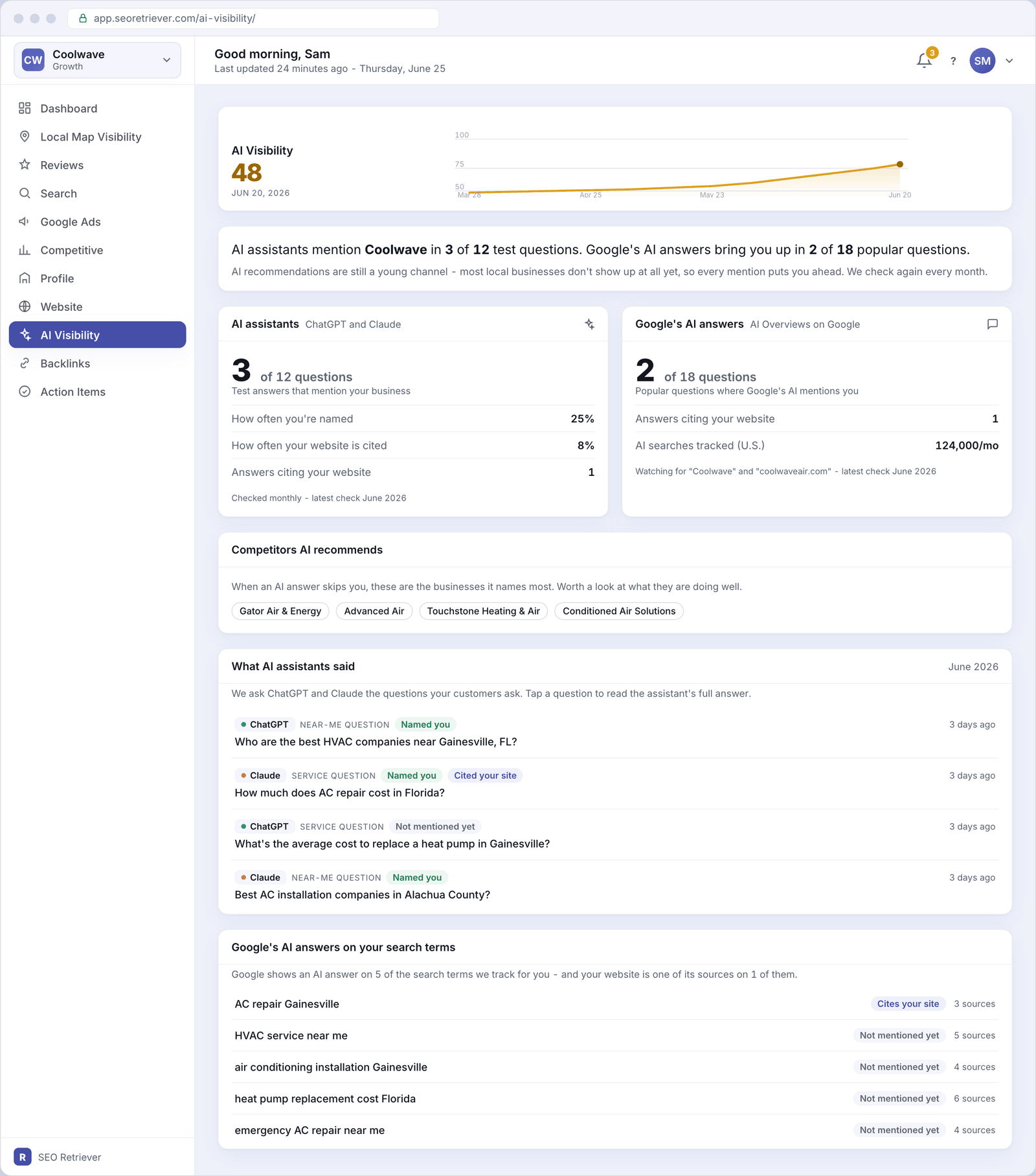Click the SEO Retriever R logo
The image size is (1036, 1176).
(x=23, y=1157)
